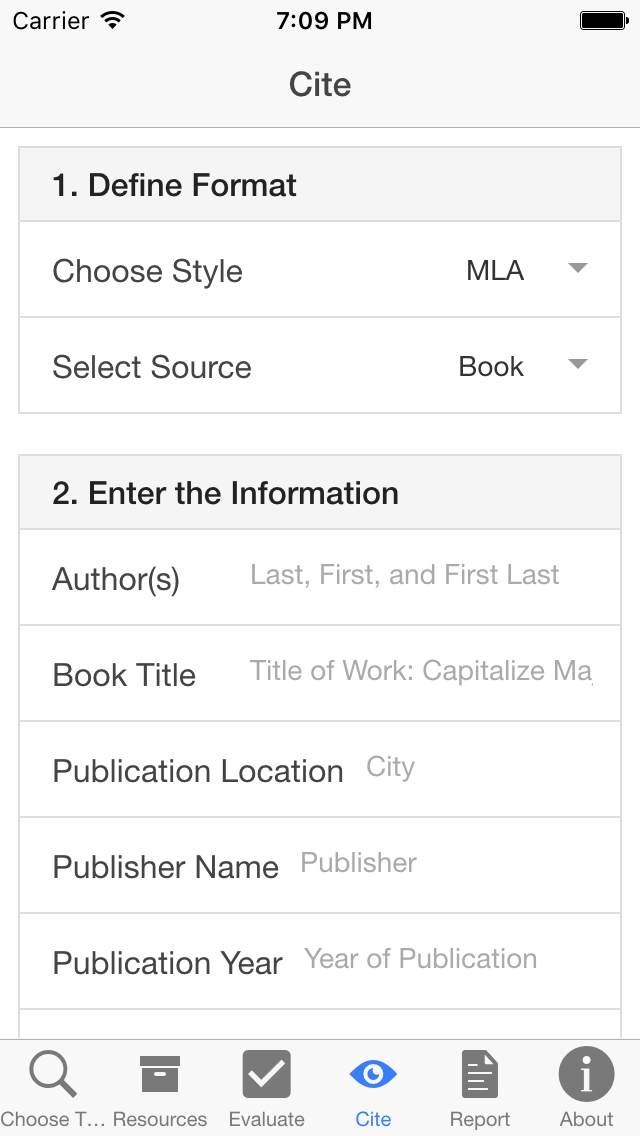This screenshot has width=640, height=1136.
Task: Tap the Evaluate checkmark icon
Action: pos(266,1075)
